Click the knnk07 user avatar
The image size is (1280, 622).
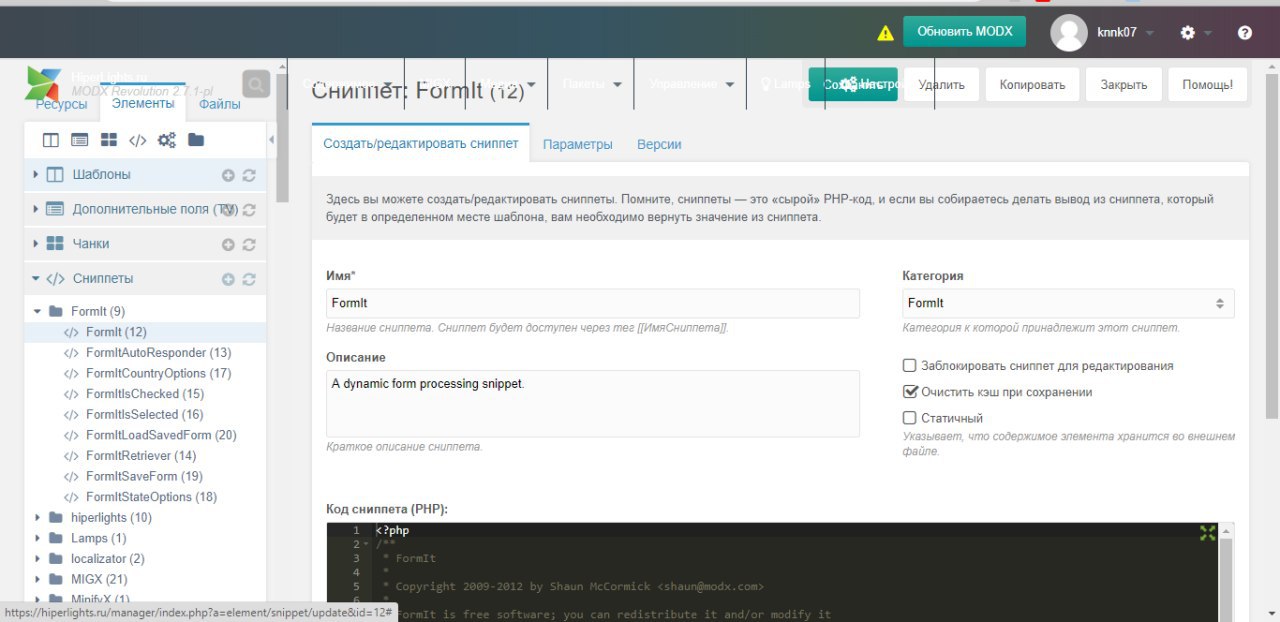tap(1068, 33)
